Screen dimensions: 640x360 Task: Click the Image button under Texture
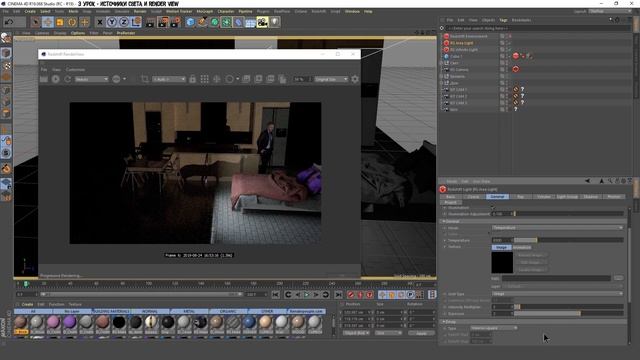click(x=502, y=247)
